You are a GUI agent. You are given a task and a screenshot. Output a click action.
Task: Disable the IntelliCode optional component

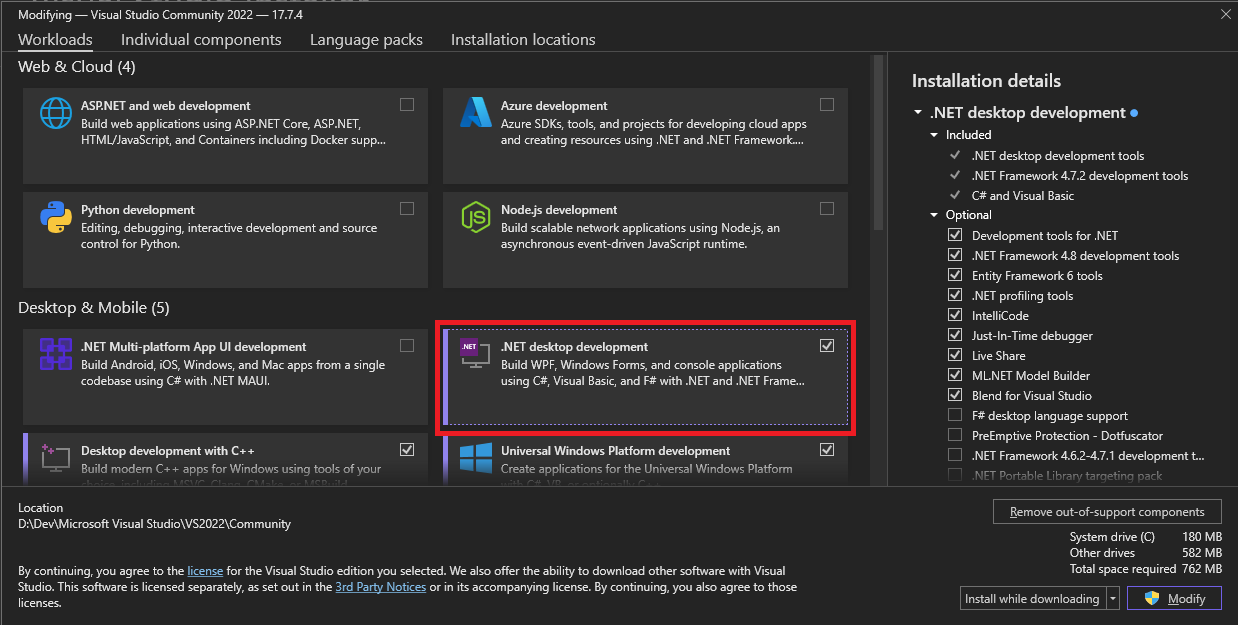point(955,316)
